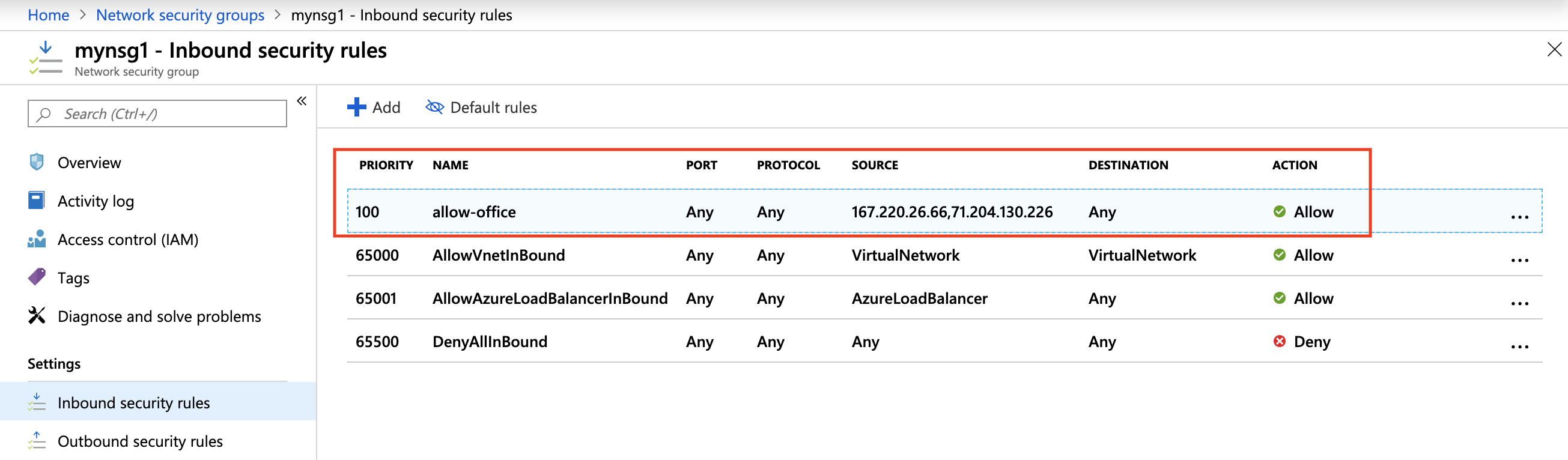
Task: Open Diagnose and solve problems wrench icon
Action: [x=37, y=315]
